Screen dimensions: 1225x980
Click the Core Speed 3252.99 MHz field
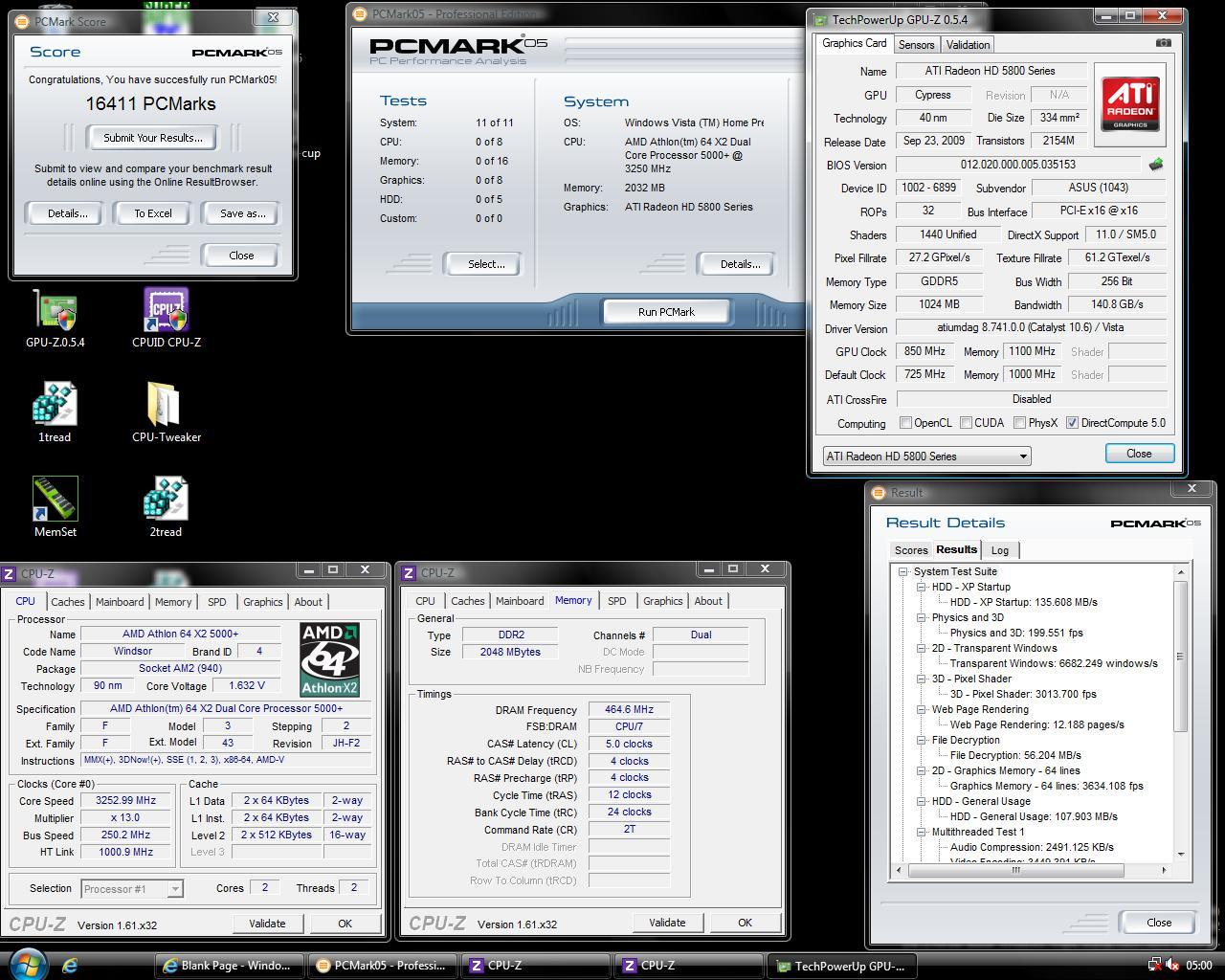(126, 800)
